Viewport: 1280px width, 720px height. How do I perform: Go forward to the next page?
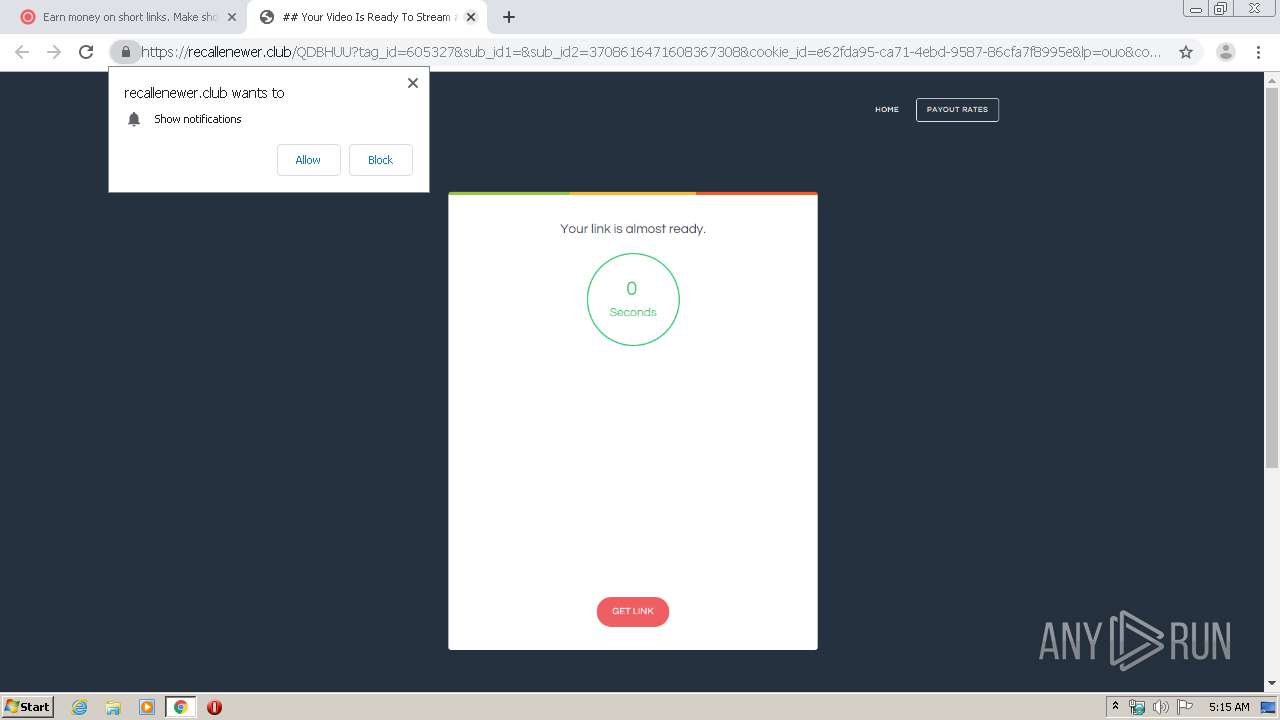(x=54, y=52)
